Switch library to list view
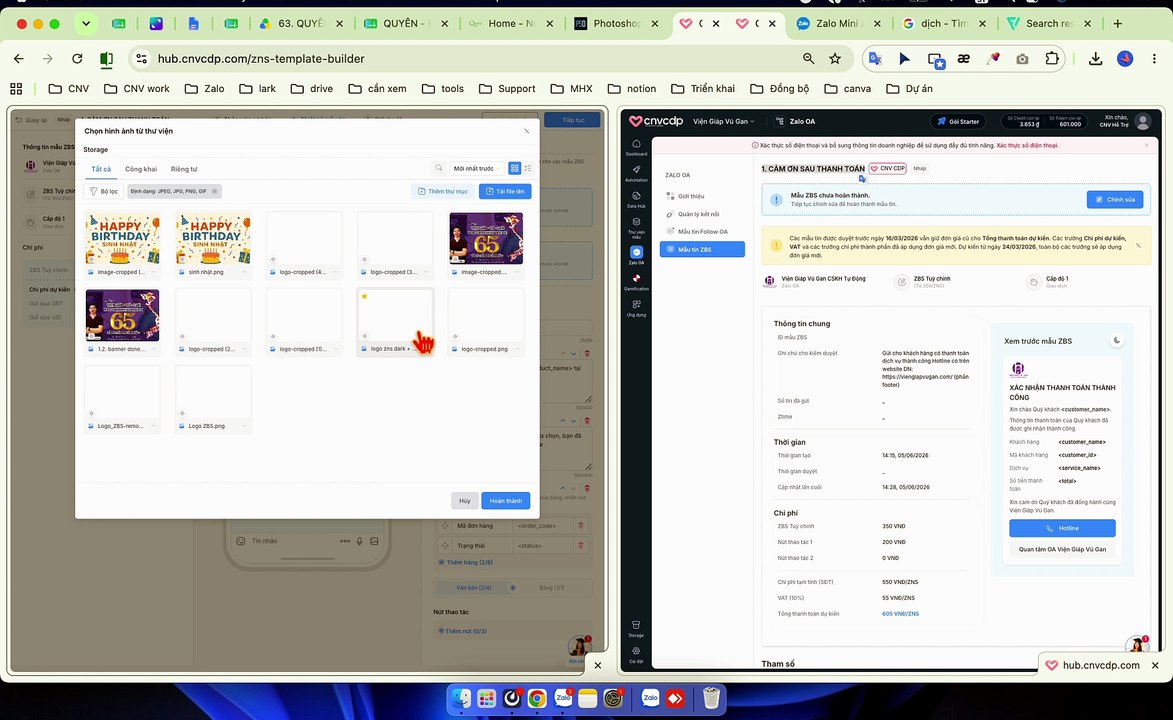This screenshot has width=1173, height=720. pyautogui.click(x=527, y=168)
